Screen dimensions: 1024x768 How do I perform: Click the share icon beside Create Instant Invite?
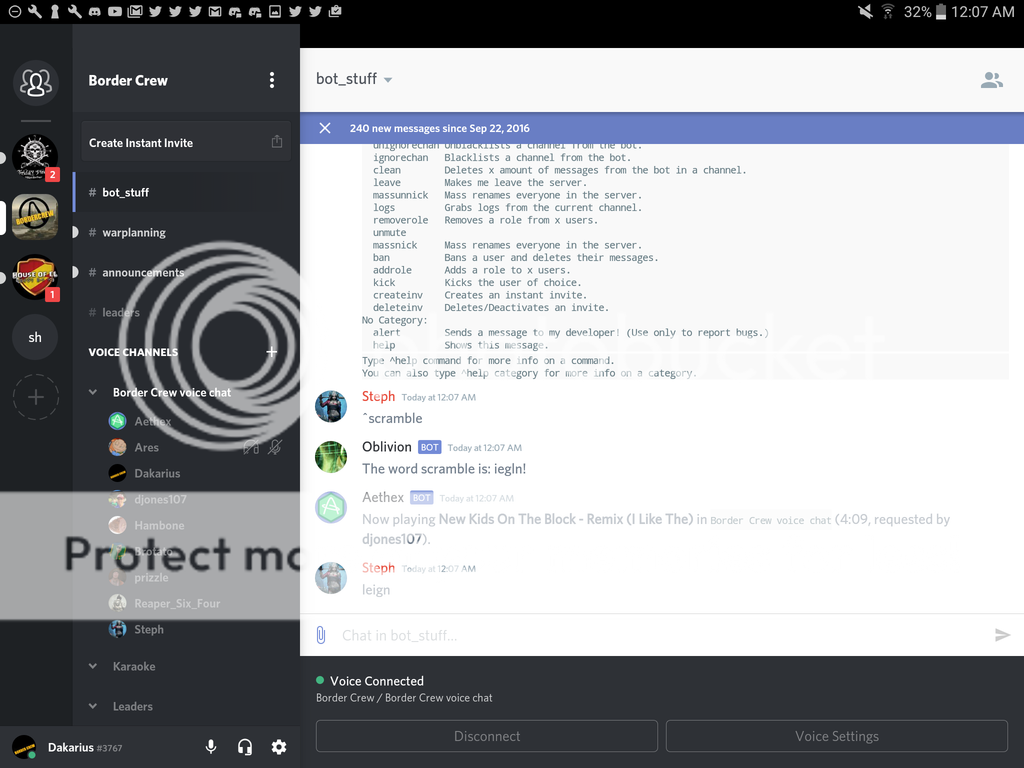point(277,142)
